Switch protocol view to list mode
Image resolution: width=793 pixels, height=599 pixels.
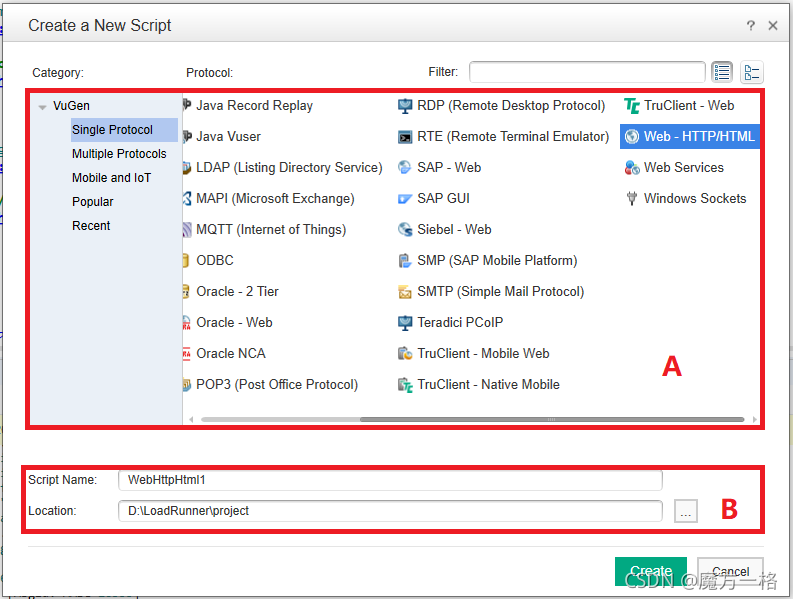point(722,72)
